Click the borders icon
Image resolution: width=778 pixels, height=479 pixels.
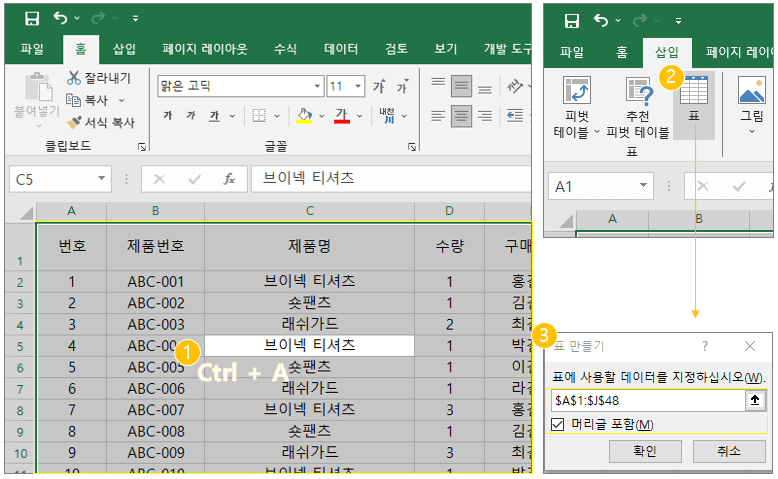[259, 116]
